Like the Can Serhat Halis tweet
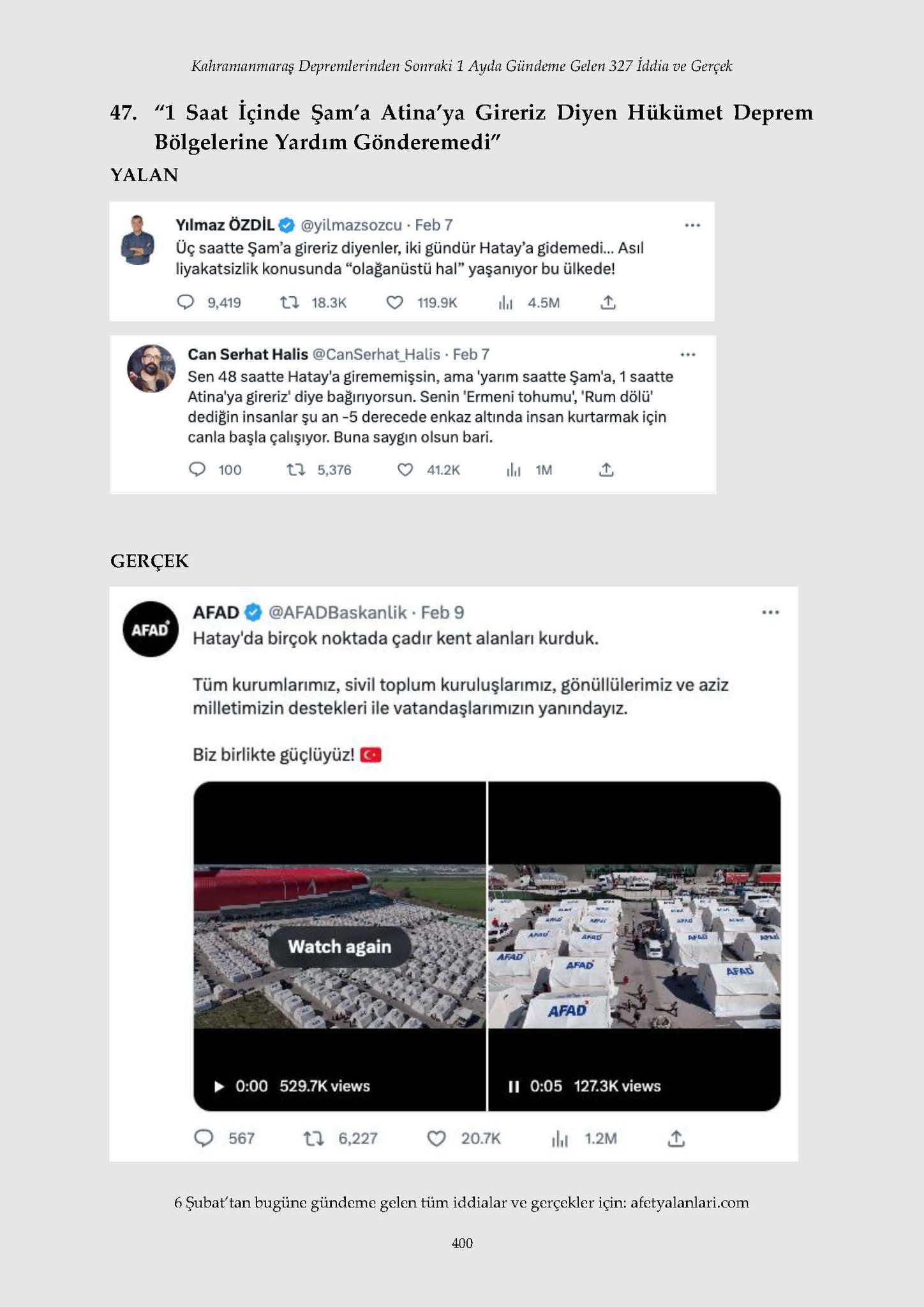The image size is (924, 1307). click(405, 470)
